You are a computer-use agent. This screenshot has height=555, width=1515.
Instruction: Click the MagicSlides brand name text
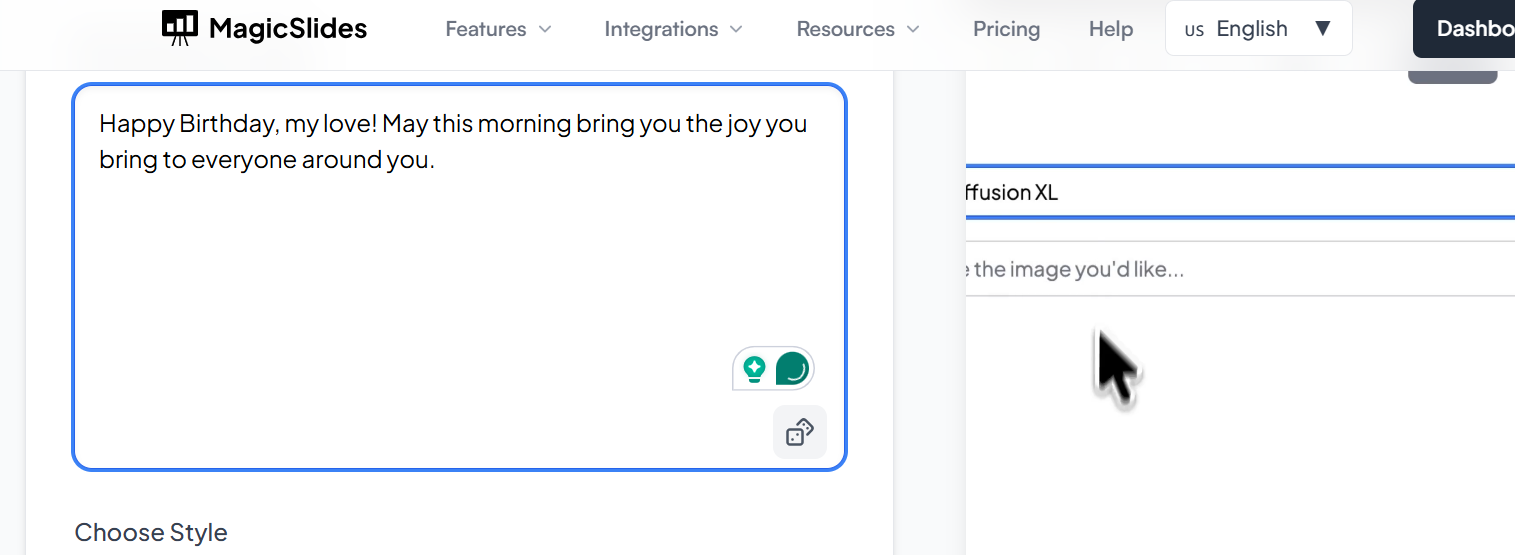click(x=288, y=29)
